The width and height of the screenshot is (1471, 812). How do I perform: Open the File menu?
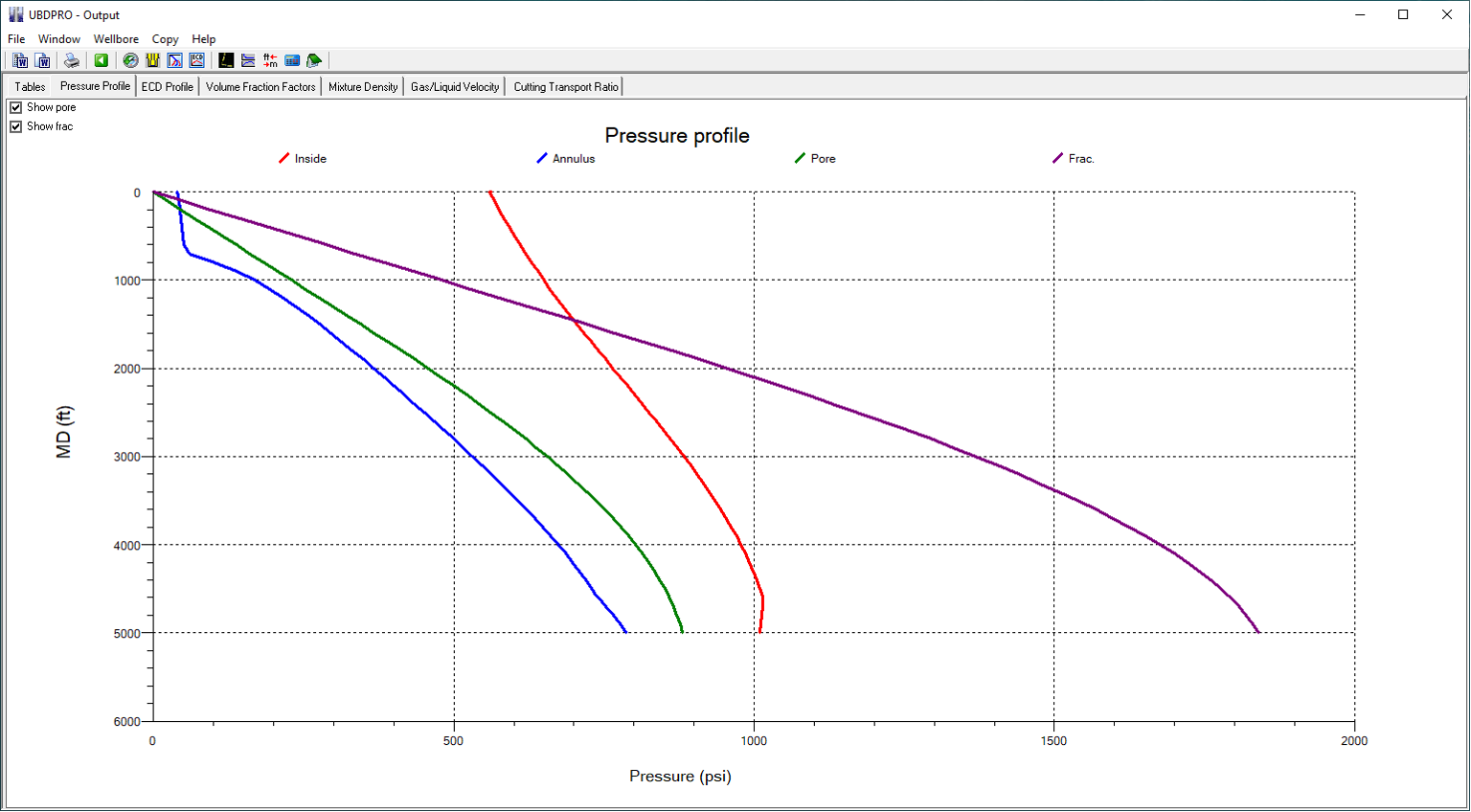pos(16,39)
